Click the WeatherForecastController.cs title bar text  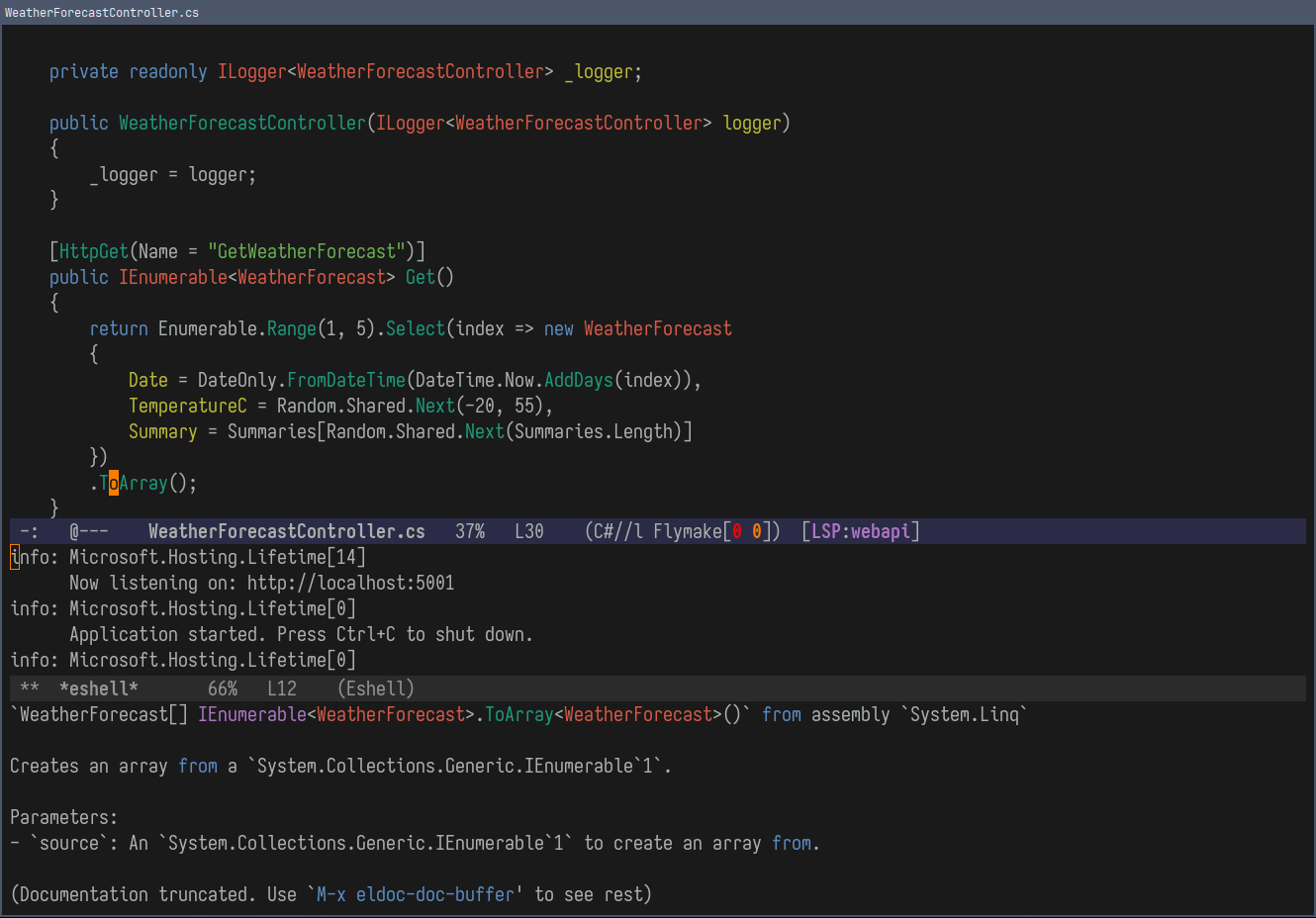pos(102,12)
